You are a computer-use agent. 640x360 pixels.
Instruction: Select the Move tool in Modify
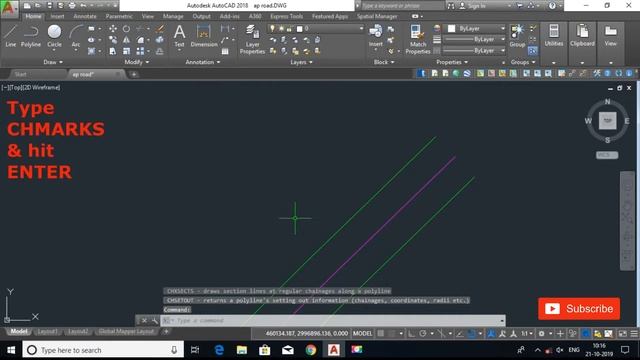113,29
